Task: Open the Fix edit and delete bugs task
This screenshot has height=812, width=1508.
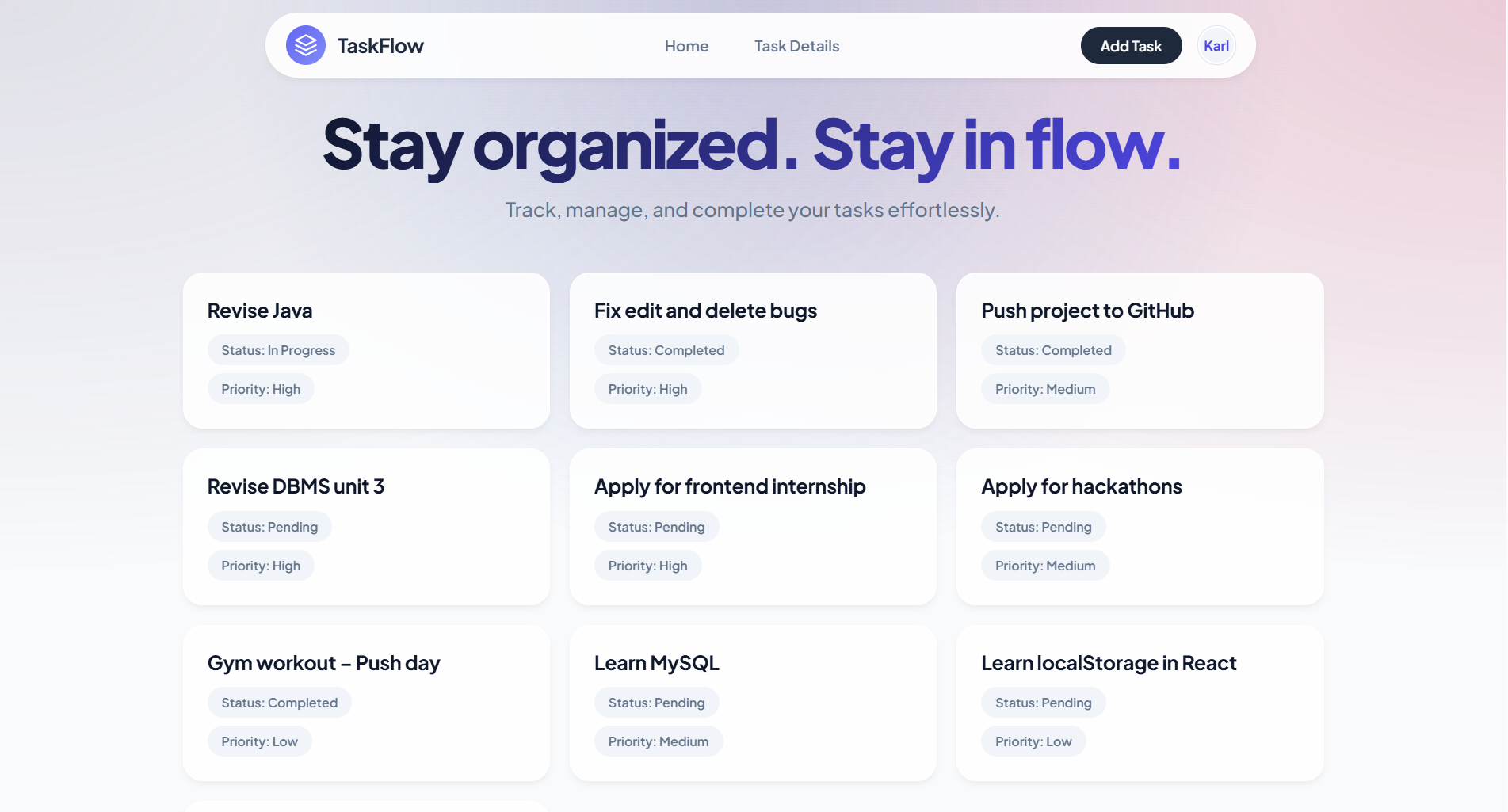Action: [x=753, y=350]
